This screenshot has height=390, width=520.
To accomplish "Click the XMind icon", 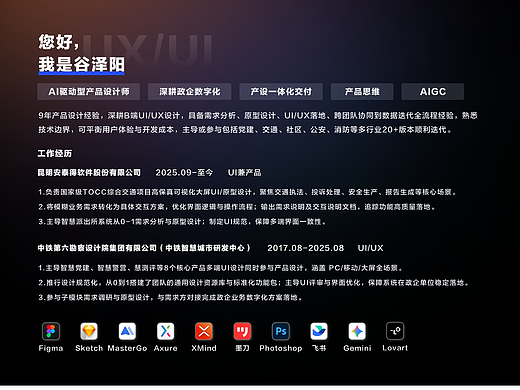I will pos(204,331).
